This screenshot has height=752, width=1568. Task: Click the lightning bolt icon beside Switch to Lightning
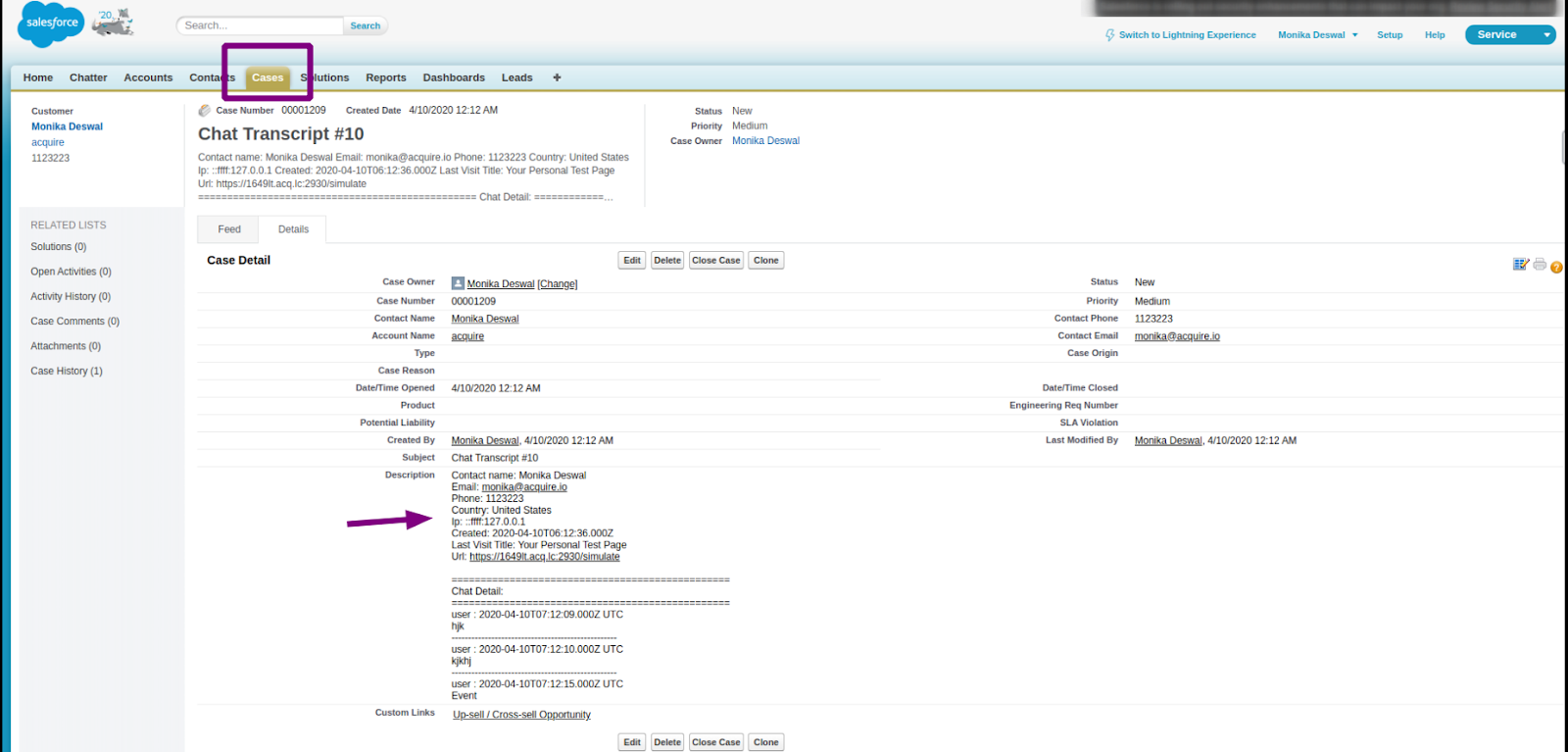point(1109,35)
